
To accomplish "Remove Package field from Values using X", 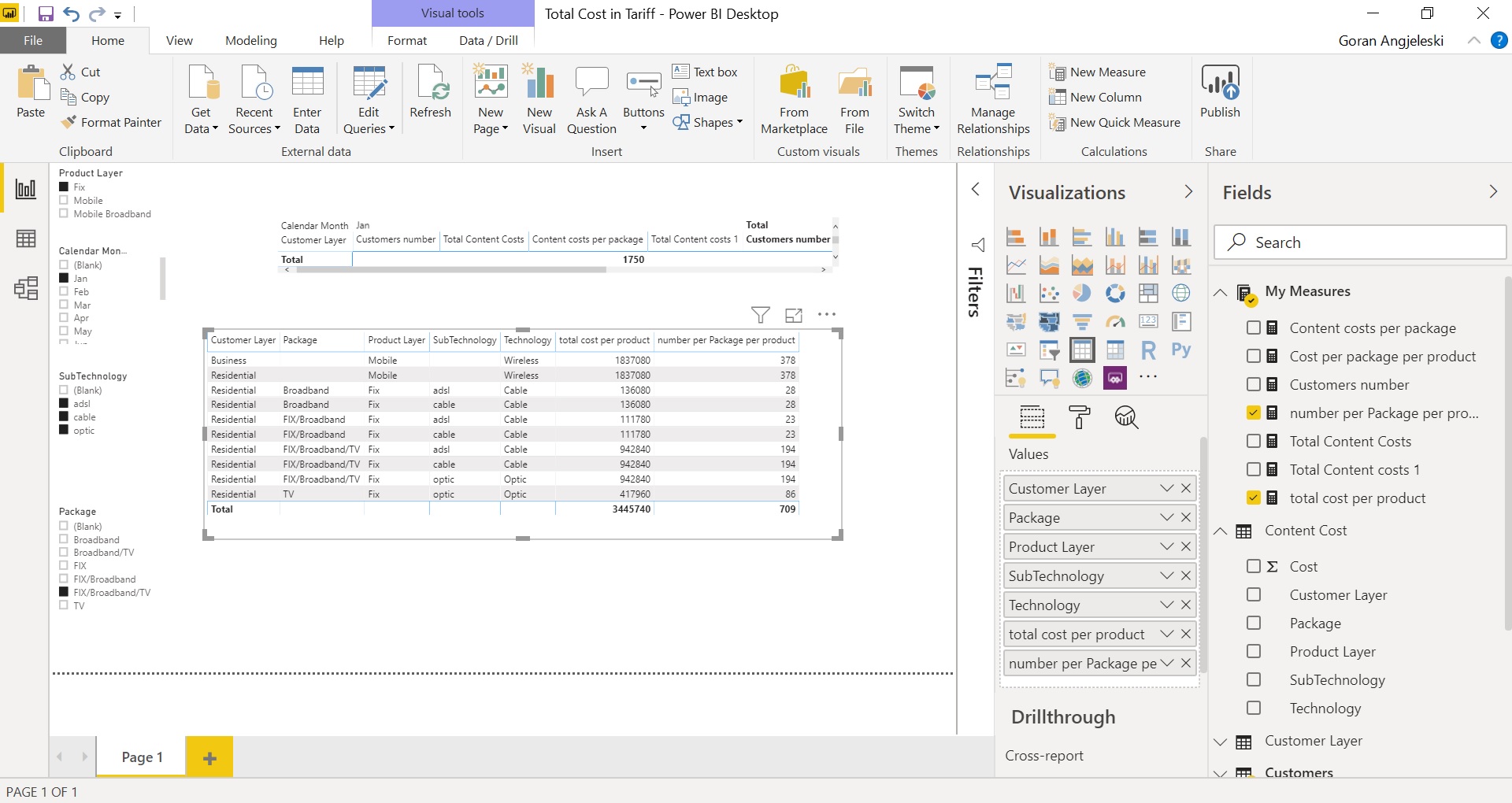I will [1186, 517].
